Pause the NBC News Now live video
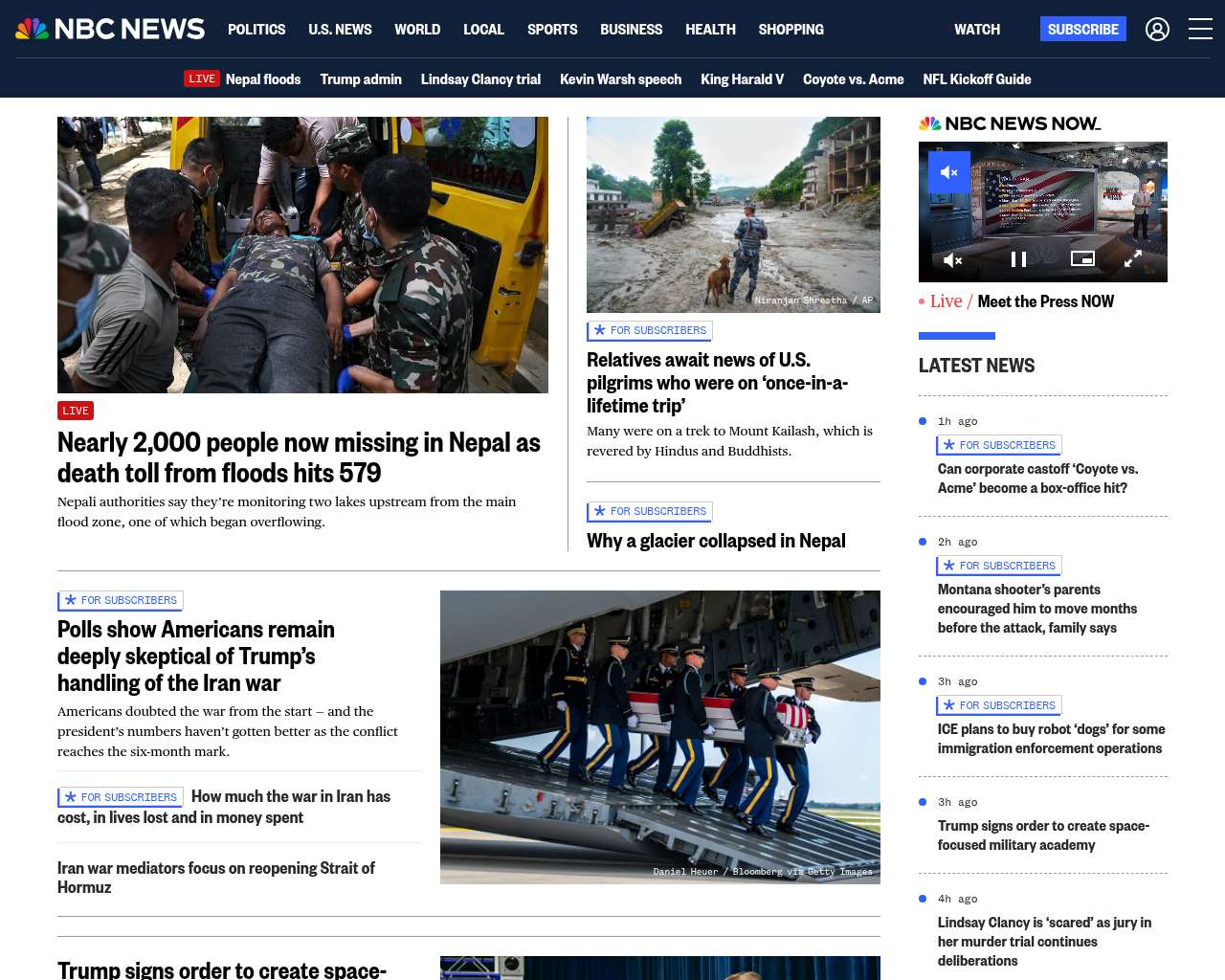The image size is (1225, 980). [1018, 259]
